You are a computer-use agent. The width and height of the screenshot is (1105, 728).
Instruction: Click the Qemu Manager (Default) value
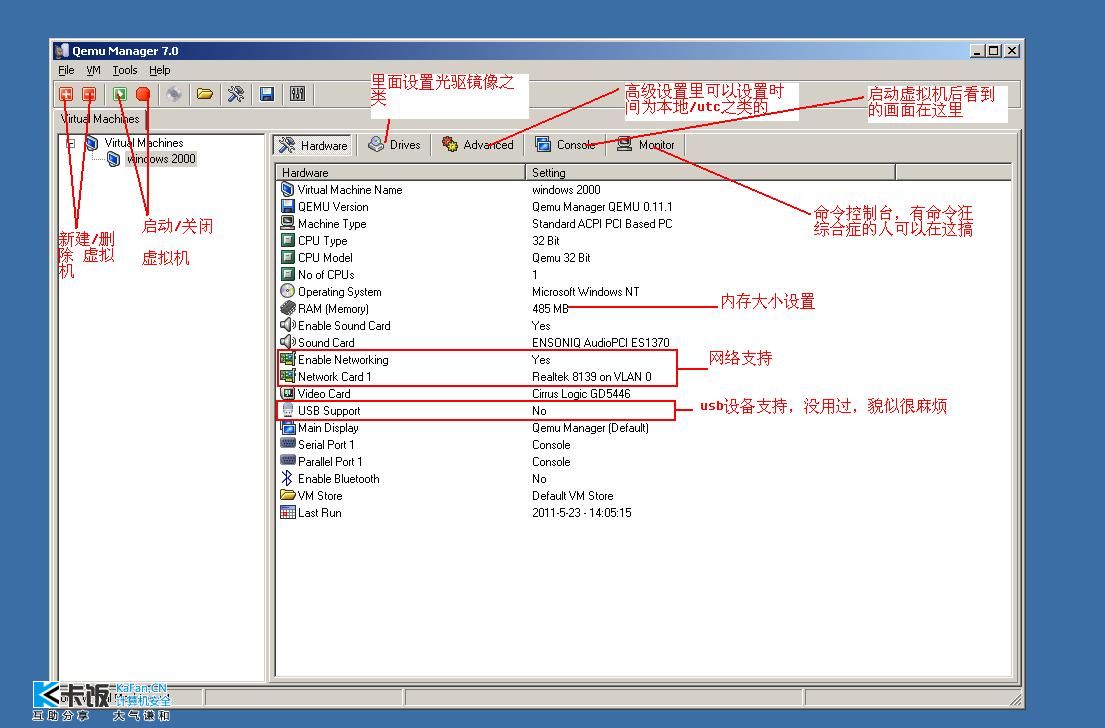point(591,427)
